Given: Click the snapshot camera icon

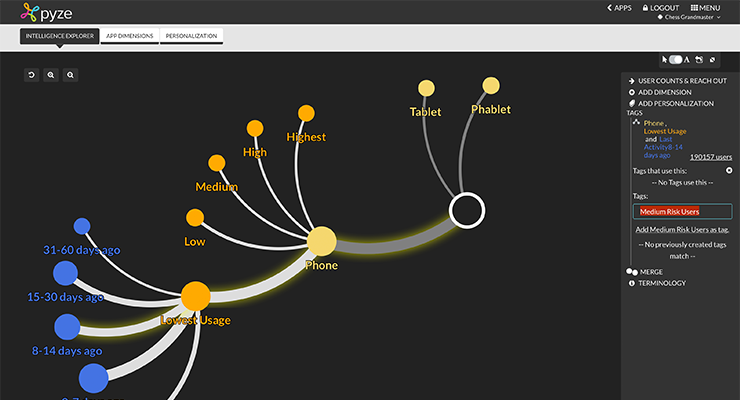Looking at the screenshot, I should pos(699,59).
